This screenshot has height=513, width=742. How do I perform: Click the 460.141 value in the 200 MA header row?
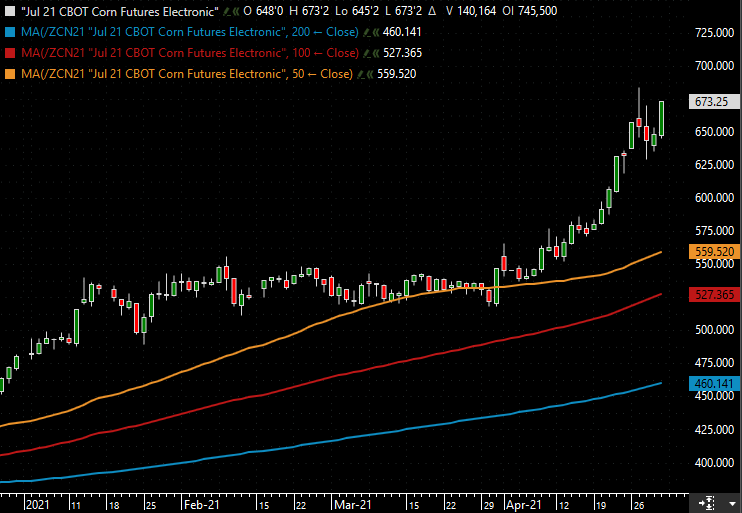coord(402,32)
